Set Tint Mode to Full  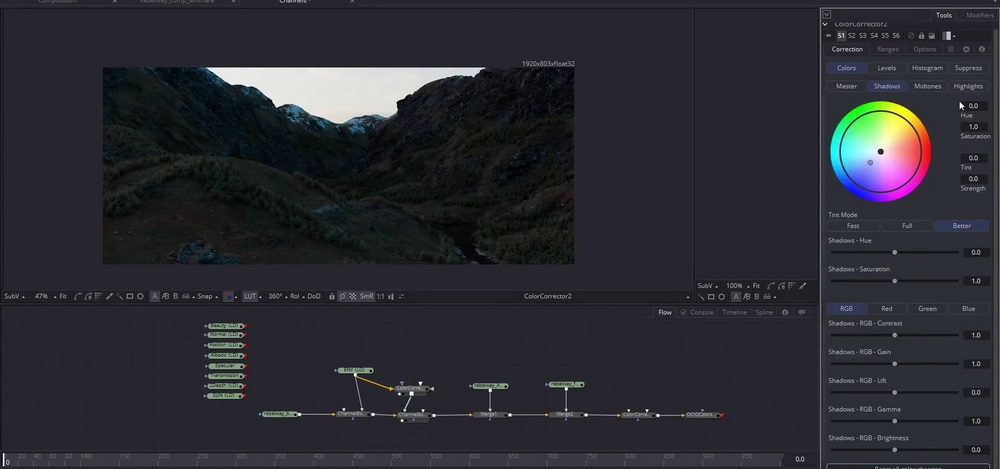point(907,226)
